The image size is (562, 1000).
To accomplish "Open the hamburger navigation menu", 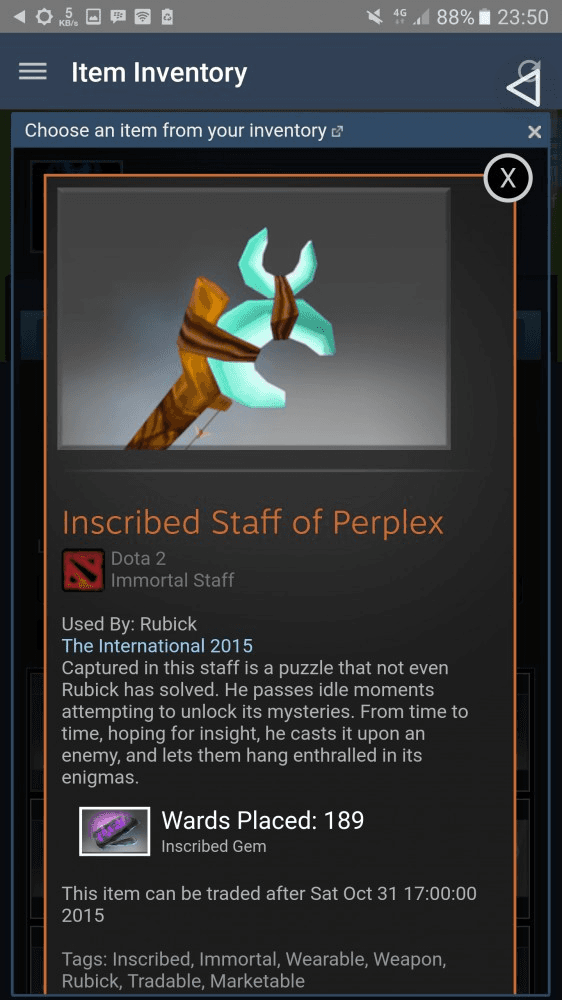I will click(33, 71).
